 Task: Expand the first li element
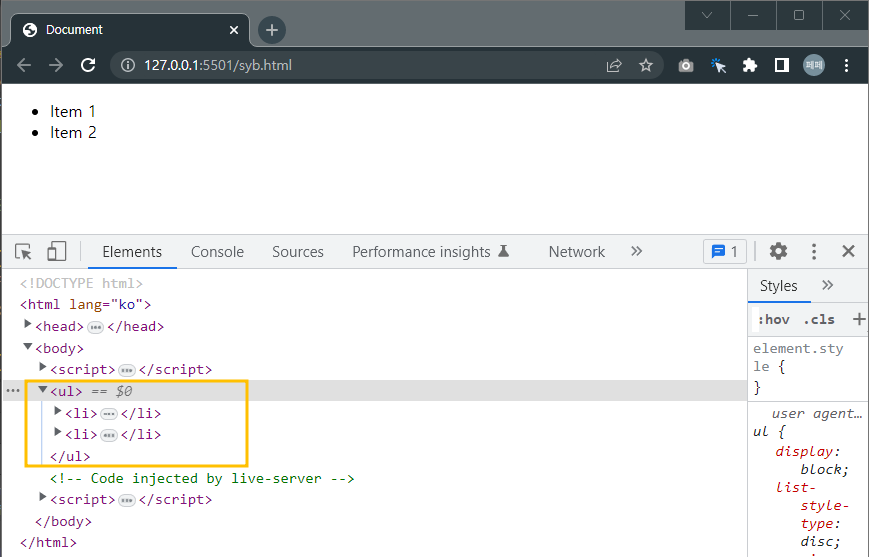click(57, 411)
